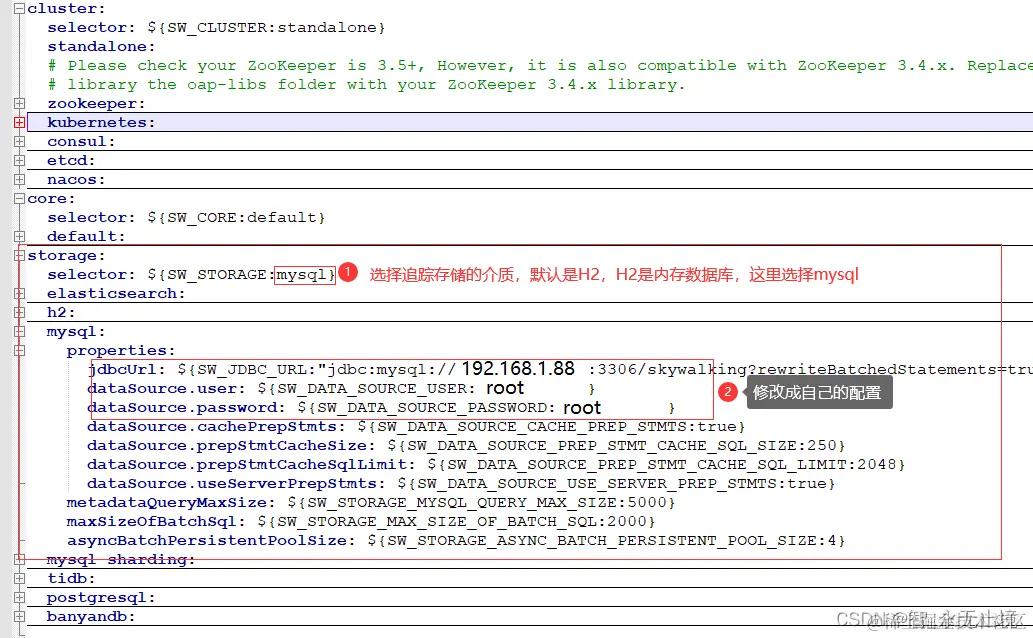This screenshot has width=1033, height=638.
Task: Click the 'mysql' value in SW_STORAGE selector
Action: [x=301, y=275]
